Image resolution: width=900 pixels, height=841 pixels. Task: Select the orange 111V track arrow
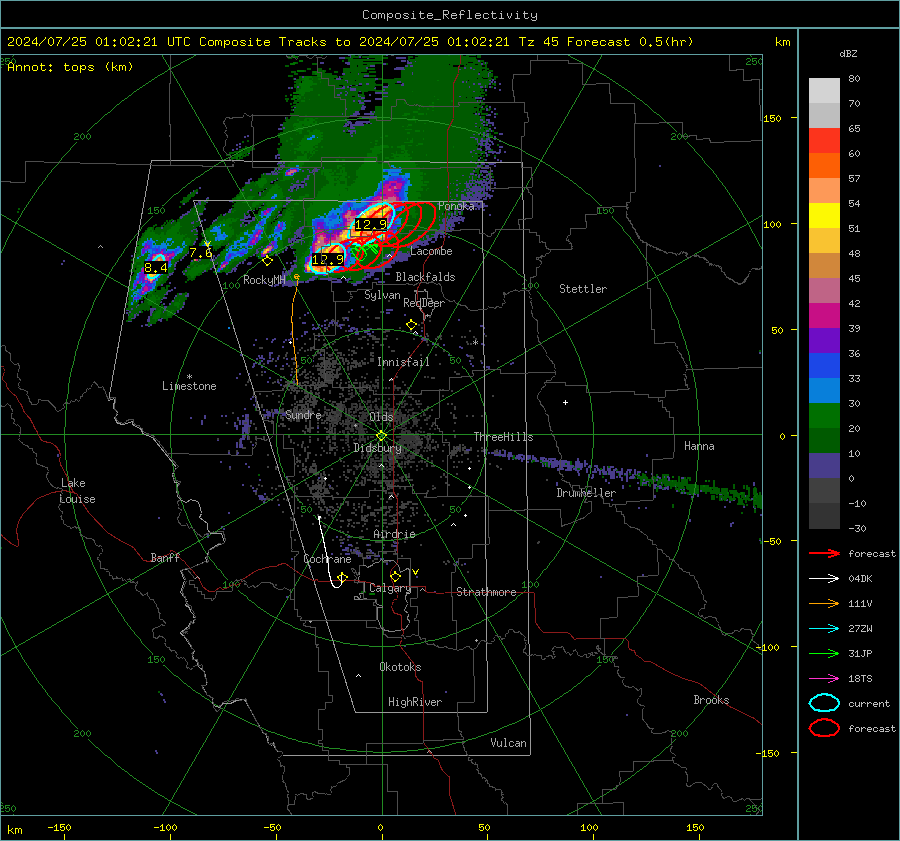click(823, 603)
